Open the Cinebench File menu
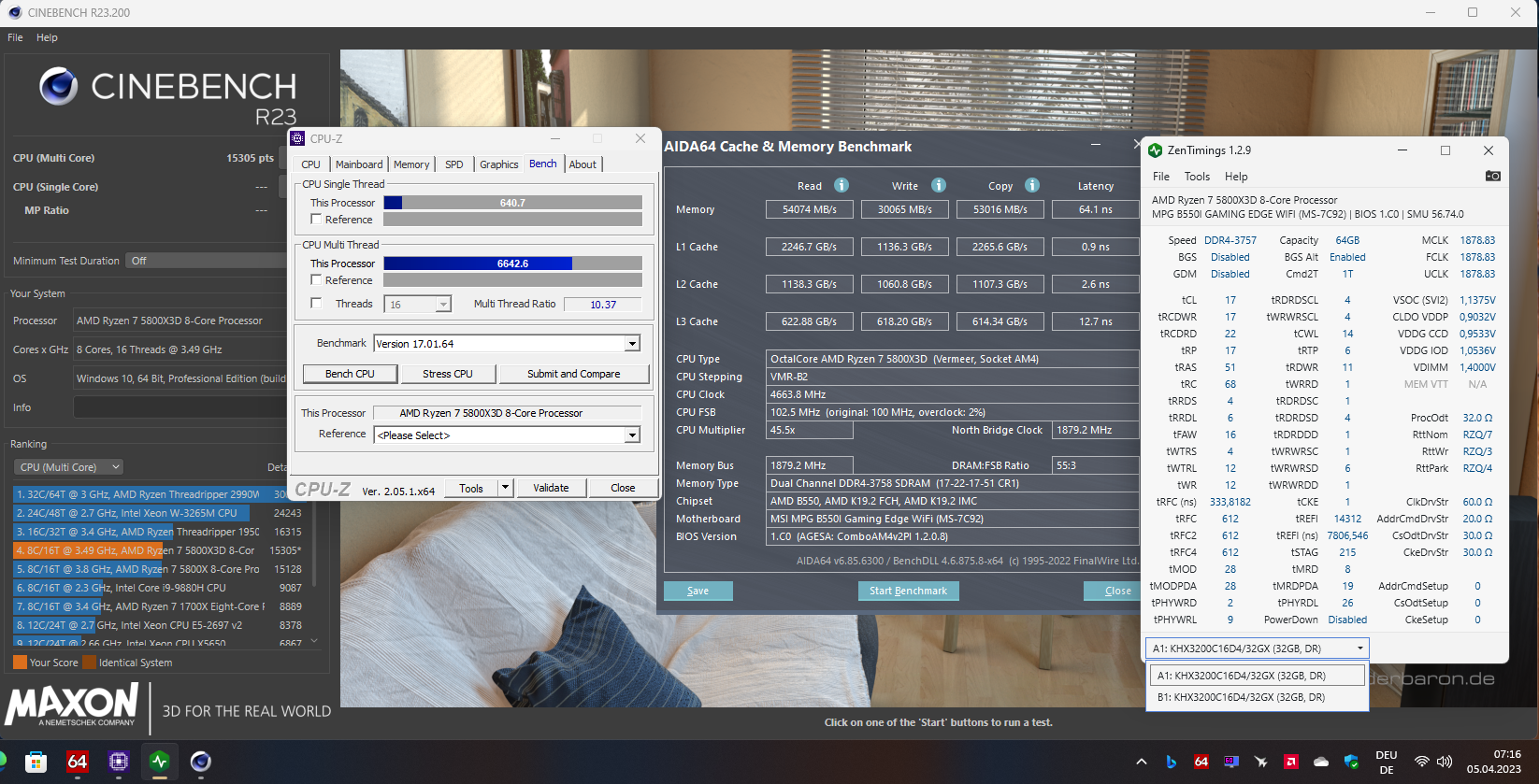Image resolution: width=1539 pixels, height=784 pixels. pyautogui.click(x=15, y=37)
